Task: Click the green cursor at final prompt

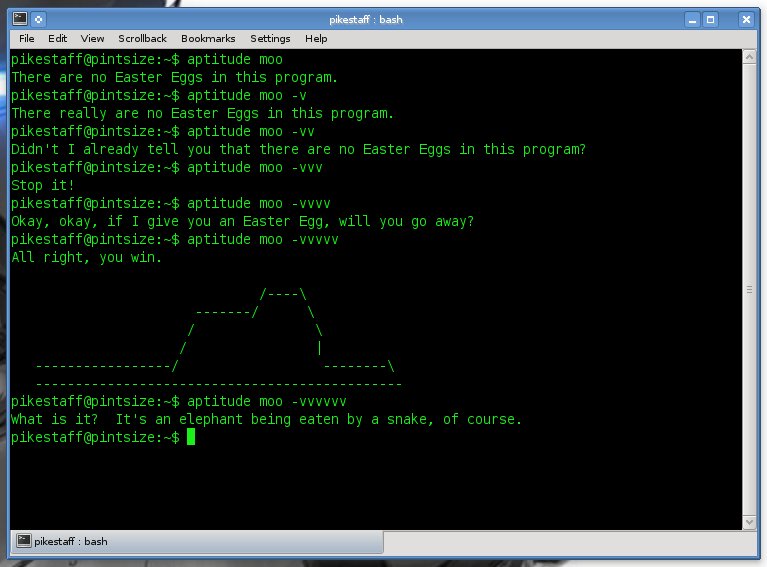Action: click(191, 437)
